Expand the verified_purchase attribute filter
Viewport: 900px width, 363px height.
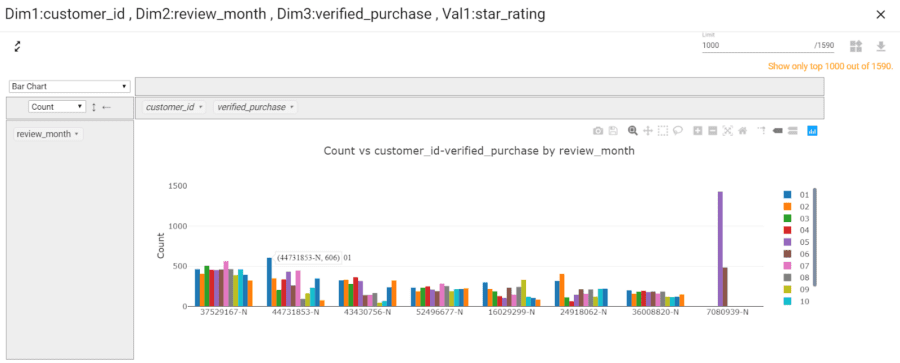[255, 107]
